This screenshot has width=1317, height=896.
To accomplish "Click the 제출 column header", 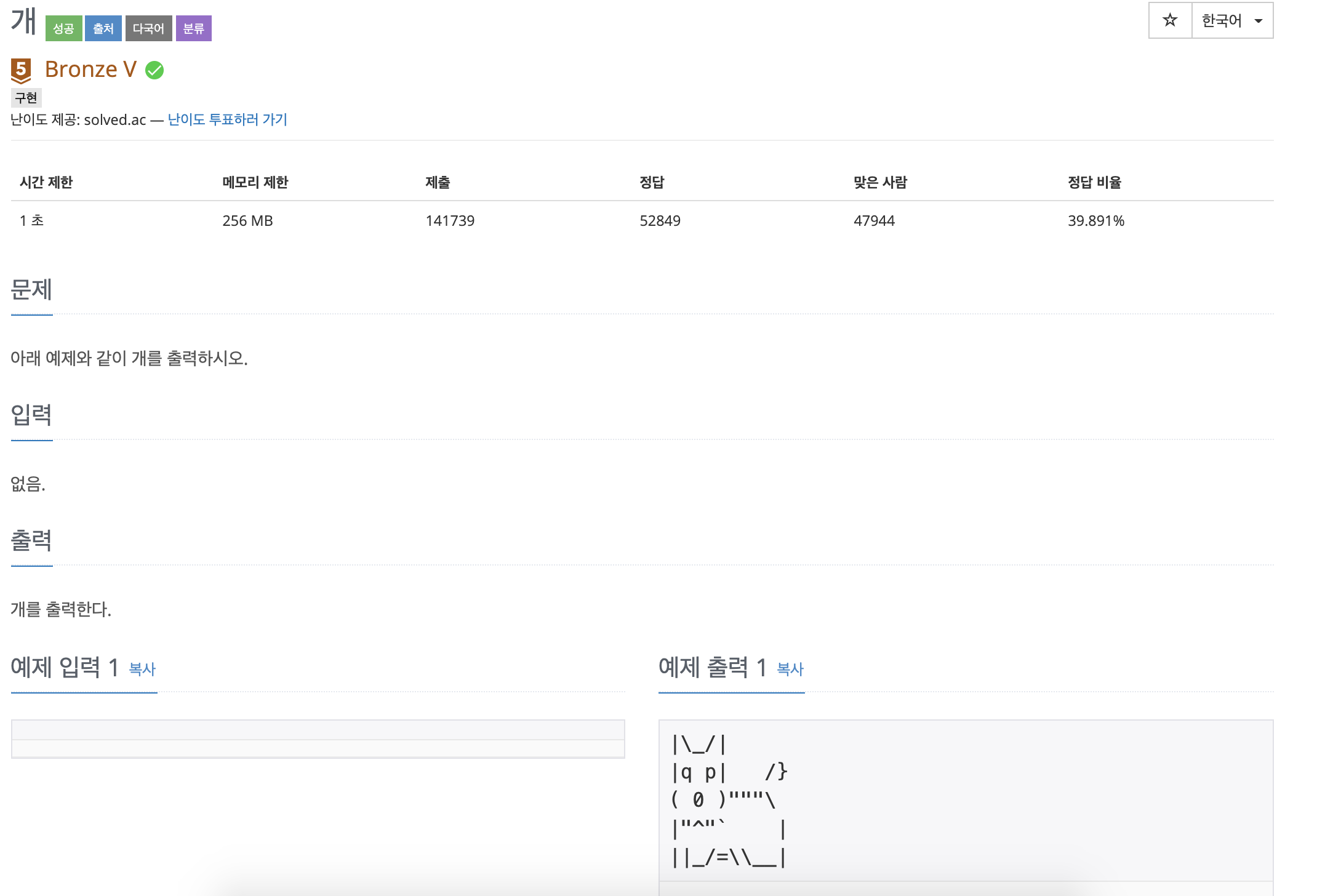I will pos(438,182).
